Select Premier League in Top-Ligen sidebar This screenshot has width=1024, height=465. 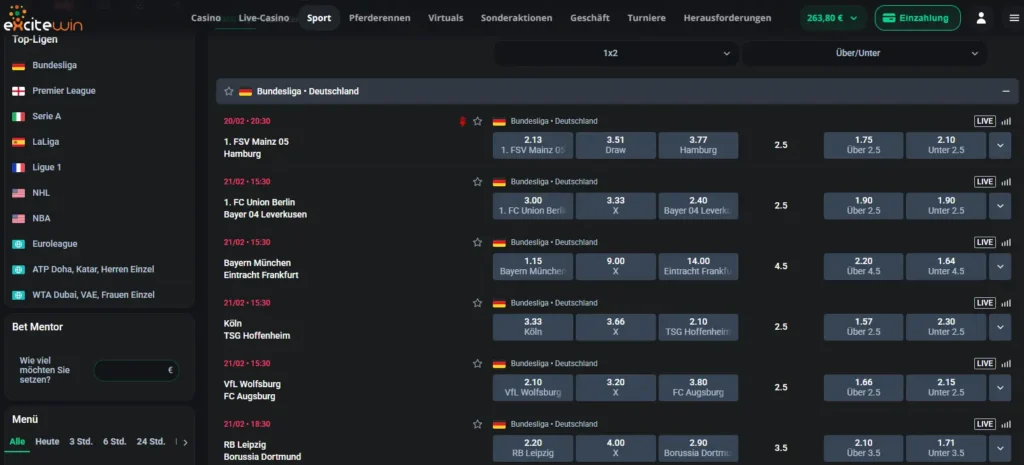(64, 91)
